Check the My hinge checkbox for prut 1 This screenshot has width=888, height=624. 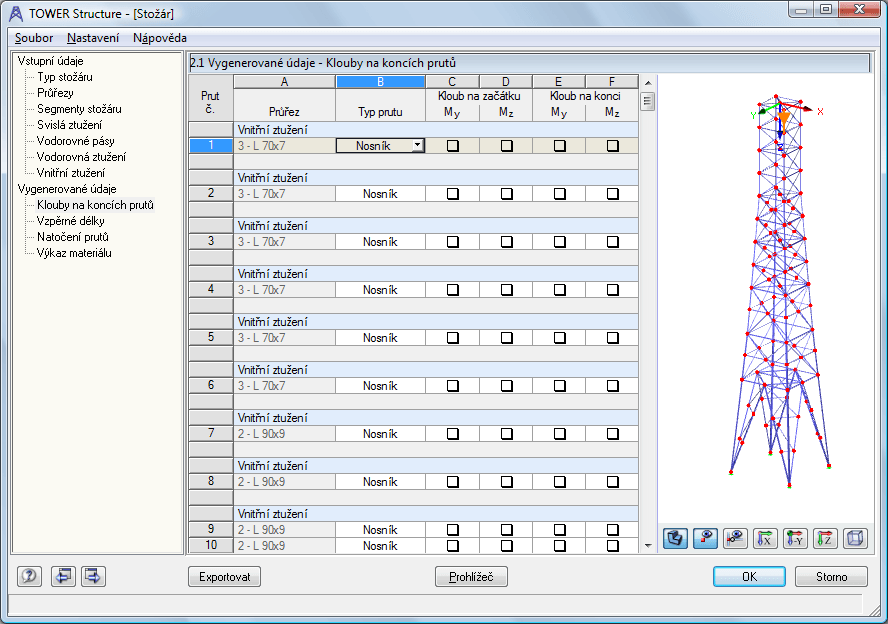(x=451, y=145)
